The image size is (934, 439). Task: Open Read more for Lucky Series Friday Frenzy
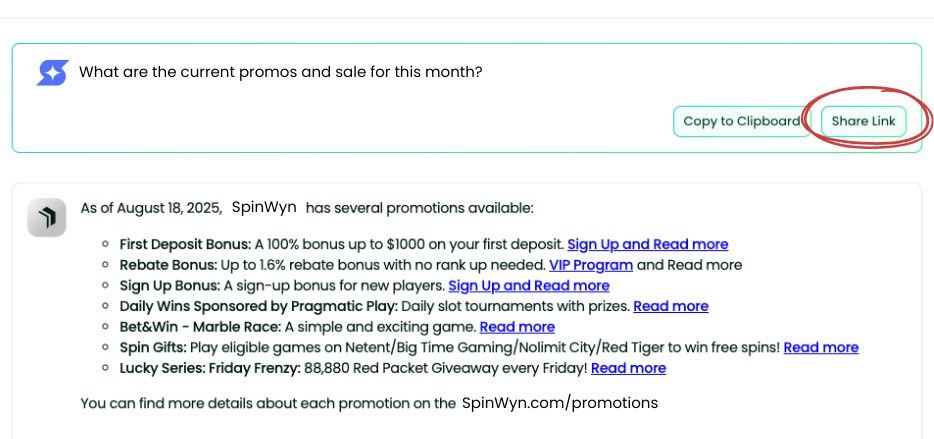click(x=628, y=368)
